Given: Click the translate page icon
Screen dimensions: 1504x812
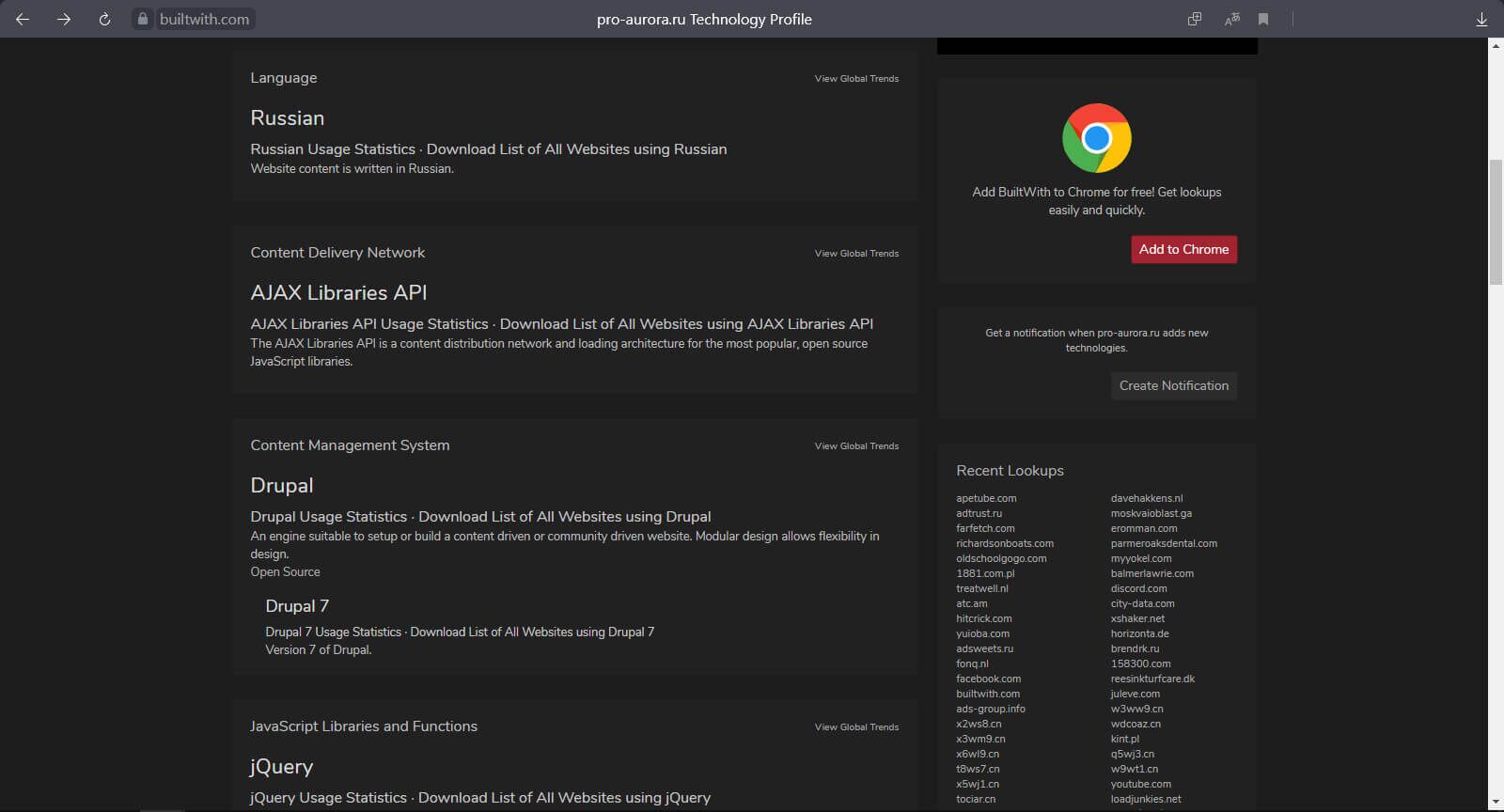Looking at the screenshot, I should (x=1231, y=19).
